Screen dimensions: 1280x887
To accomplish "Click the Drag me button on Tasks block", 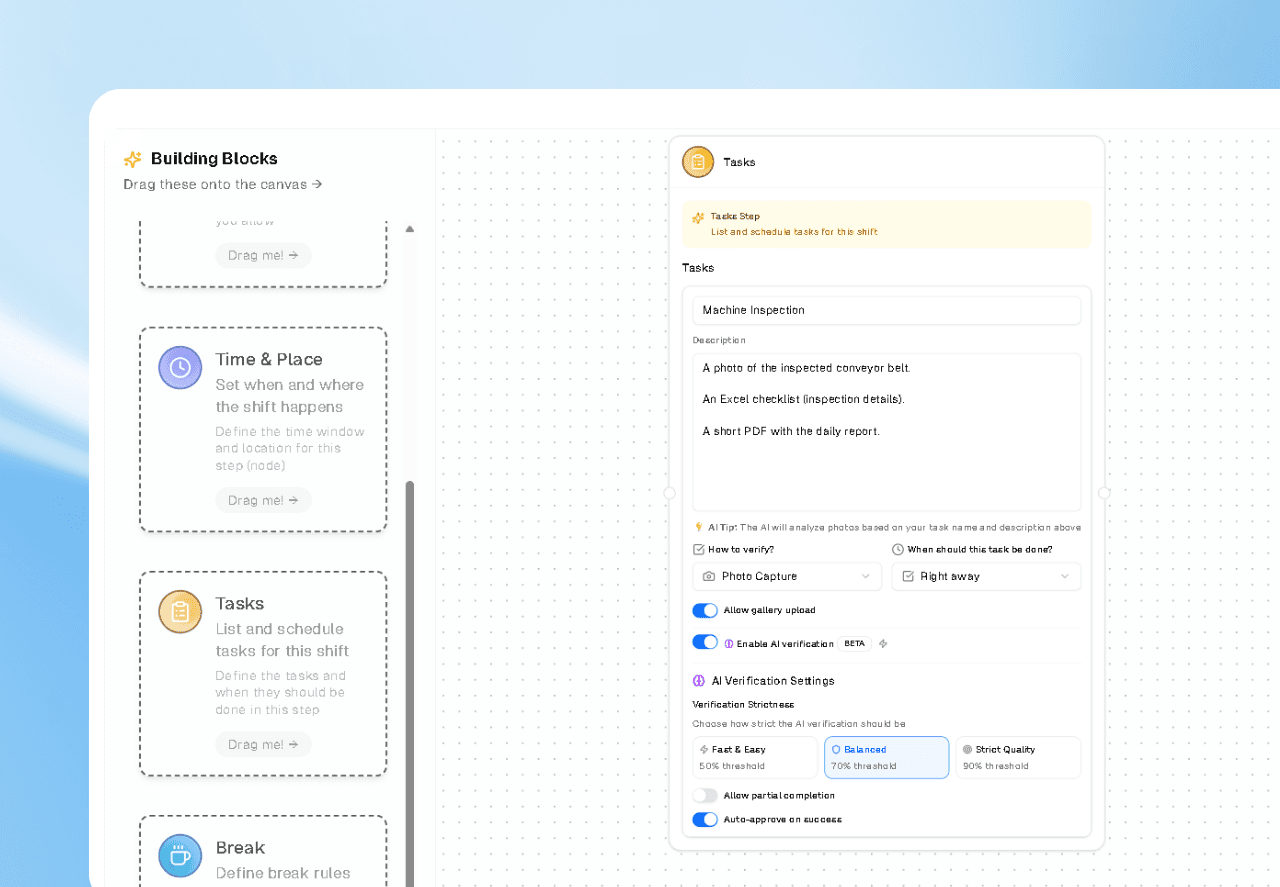I will click(x=263, y=744).
